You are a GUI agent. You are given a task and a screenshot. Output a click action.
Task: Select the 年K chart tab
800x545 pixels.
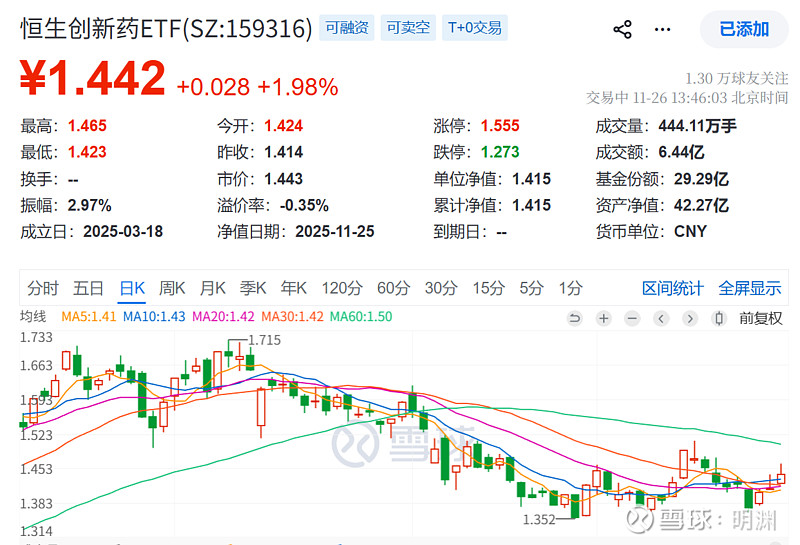pos(293,288)
